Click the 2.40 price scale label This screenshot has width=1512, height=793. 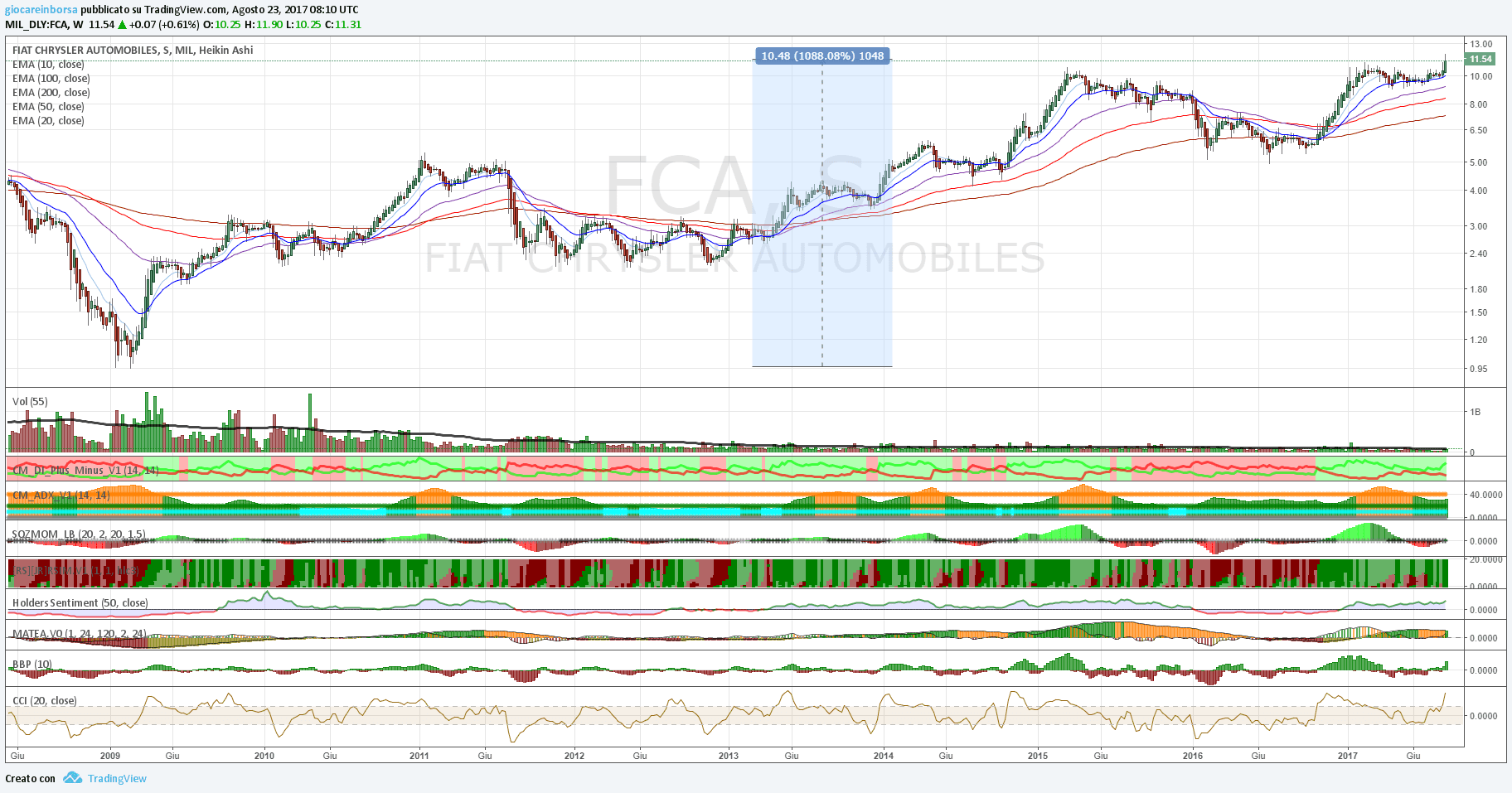1478,253
